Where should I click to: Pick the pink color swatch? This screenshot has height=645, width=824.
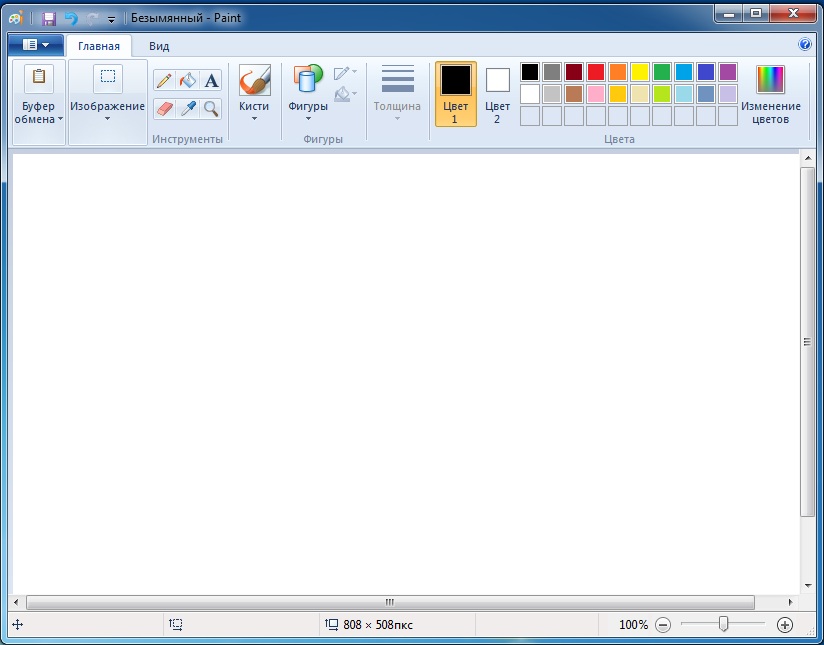point(596,94)
